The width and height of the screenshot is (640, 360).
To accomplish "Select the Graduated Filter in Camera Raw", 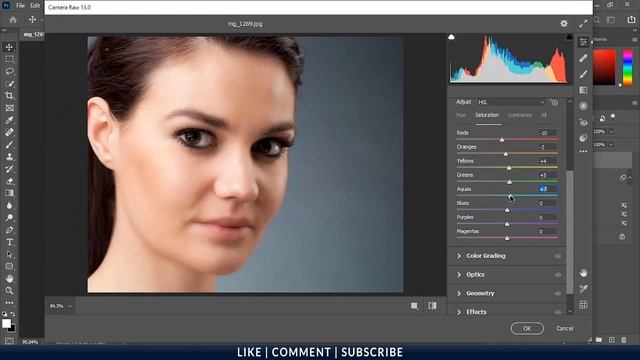I will (583, 90).
